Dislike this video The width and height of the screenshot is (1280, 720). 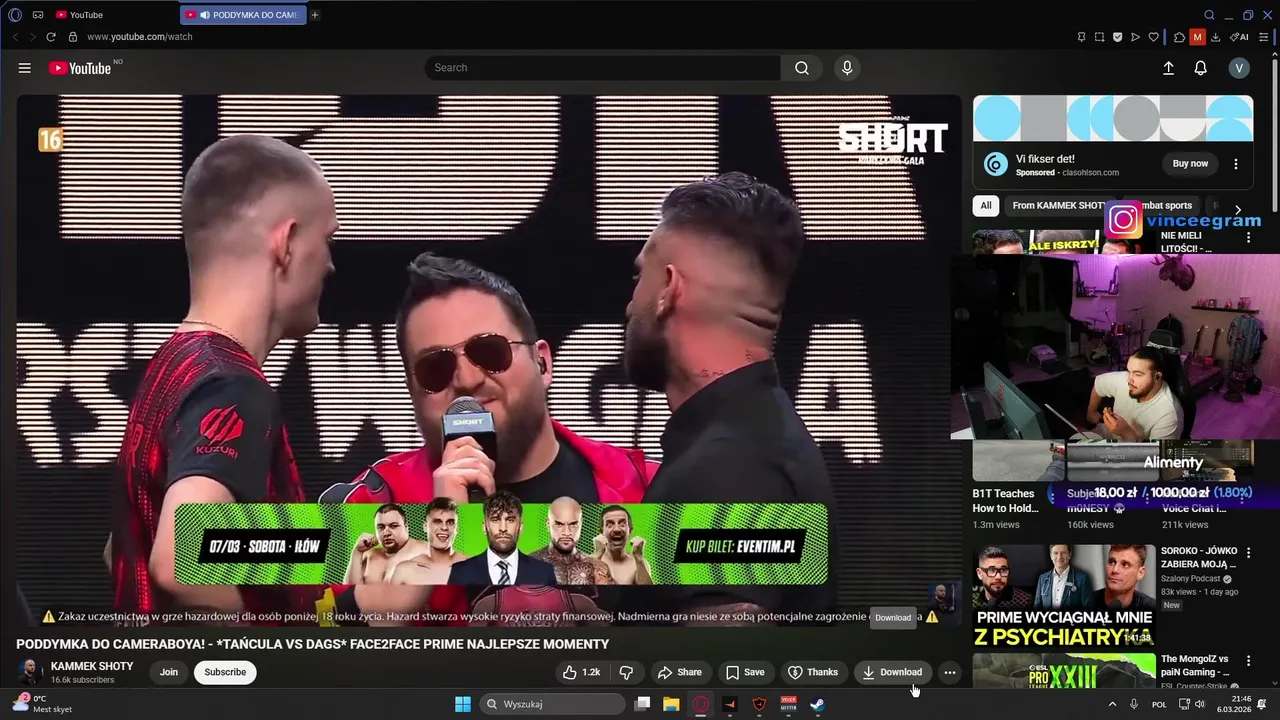(626, 672)
